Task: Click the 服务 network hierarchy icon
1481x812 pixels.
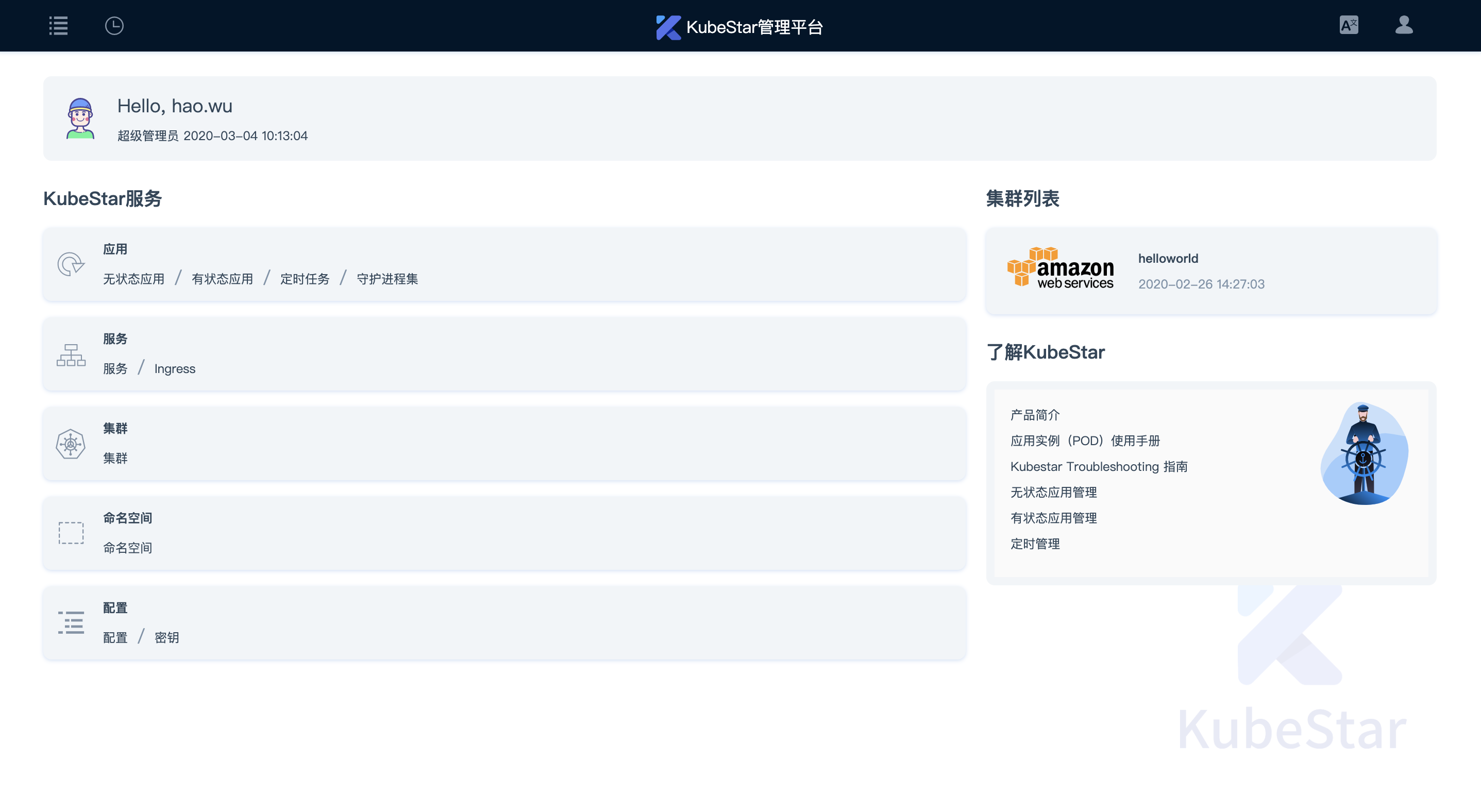Action: click(x=71, y=354)
